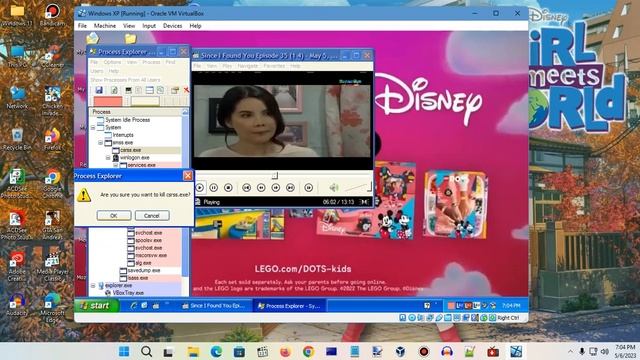Select the csrss.exe process row
The height and width of the screenshot is (360, 640).
click(135, 150)
